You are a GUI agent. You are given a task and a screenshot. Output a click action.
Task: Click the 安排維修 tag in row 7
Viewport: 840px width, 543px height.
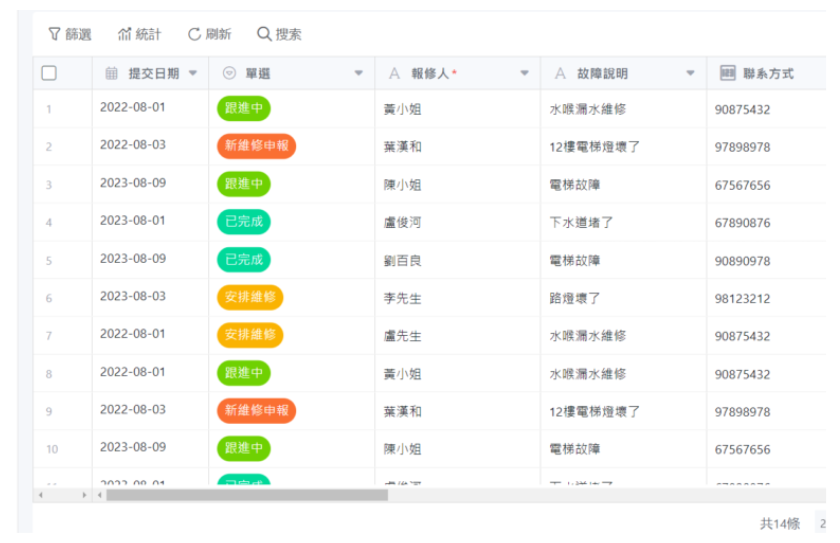tap(250, 335)
